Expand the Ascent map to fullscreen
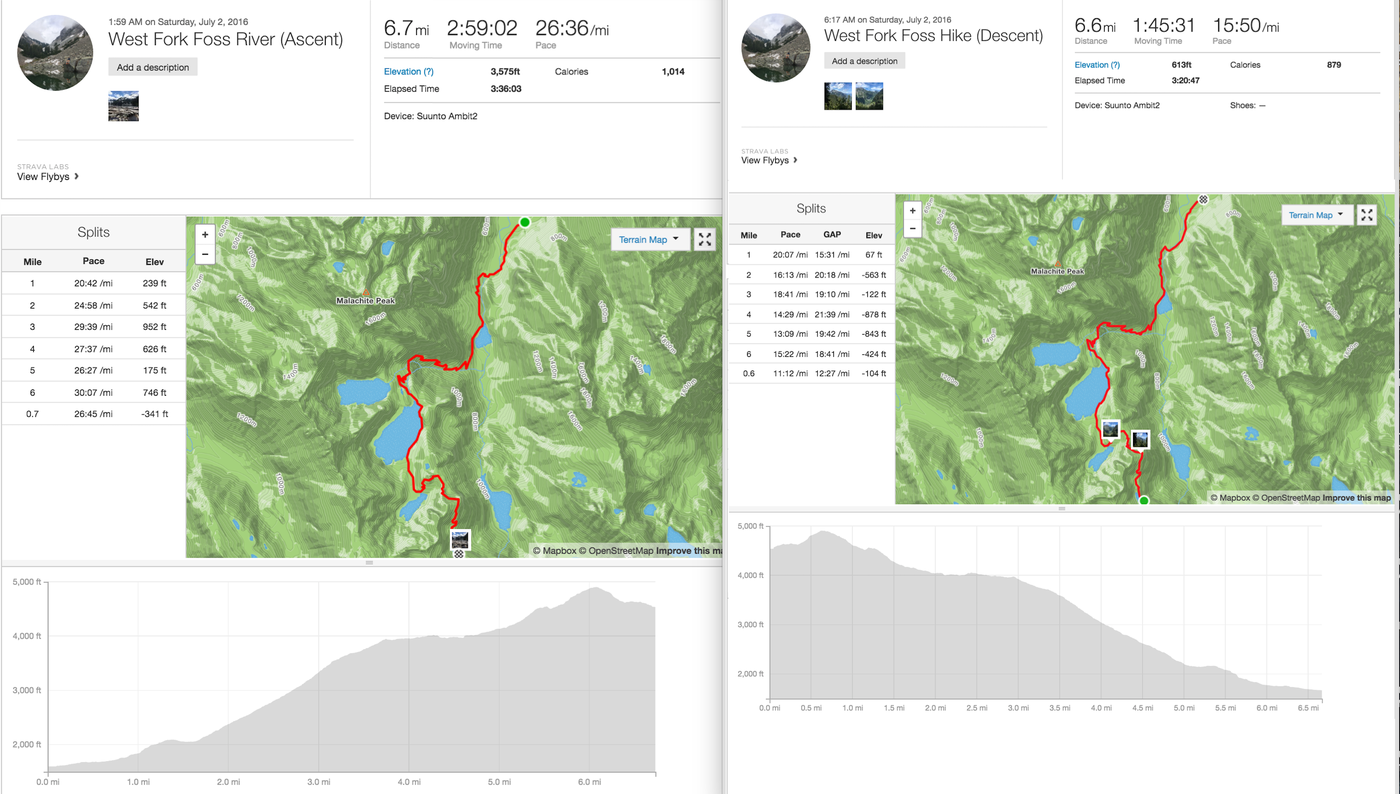The height and width of the screenshot is (794, 1400). click(705, 239)
